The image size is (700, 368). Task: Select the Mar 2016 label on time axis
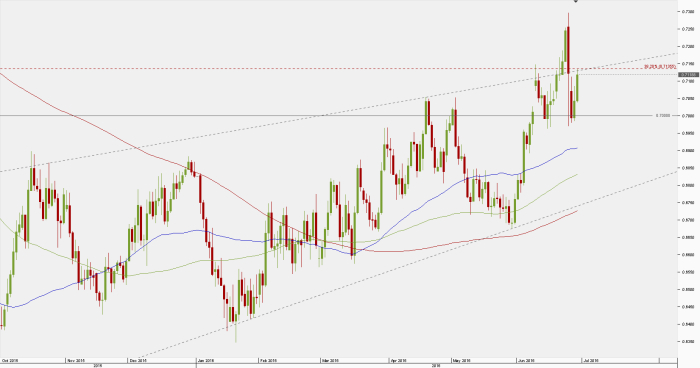pyautogui.click(x=331, y=361)
